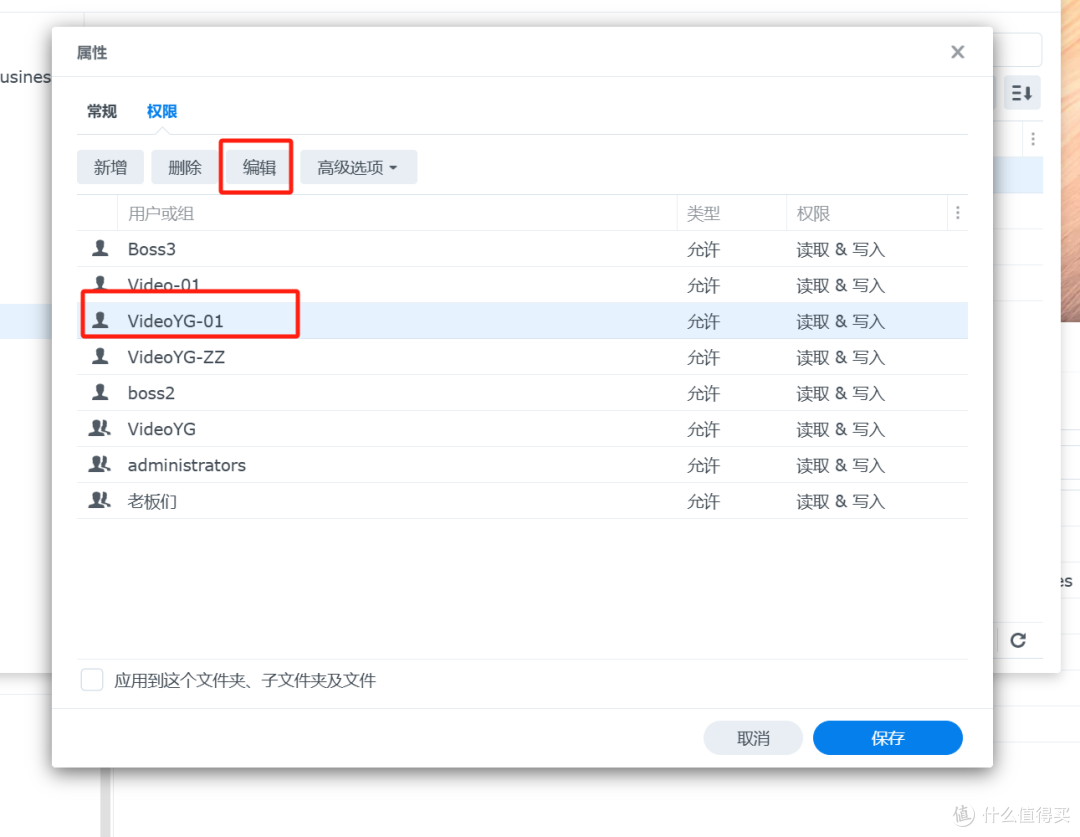Viewport: 1080px width, 837px height.
Task: Click the 保存 button
Action: 888,738
